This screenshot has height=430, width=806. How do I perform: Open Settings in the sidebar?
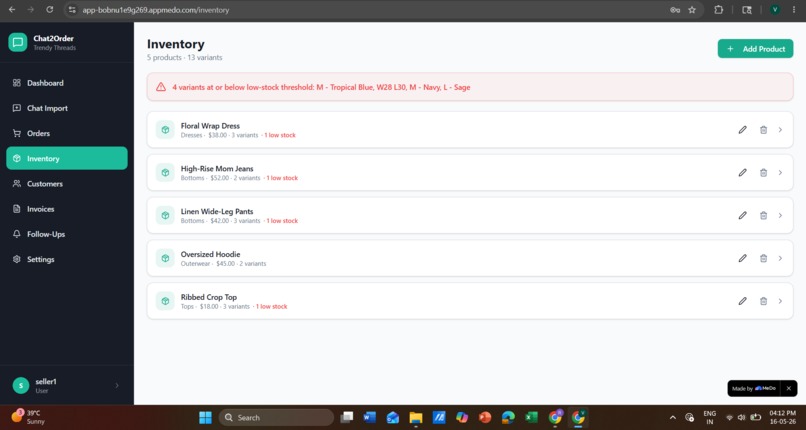(x=67, y=259)
